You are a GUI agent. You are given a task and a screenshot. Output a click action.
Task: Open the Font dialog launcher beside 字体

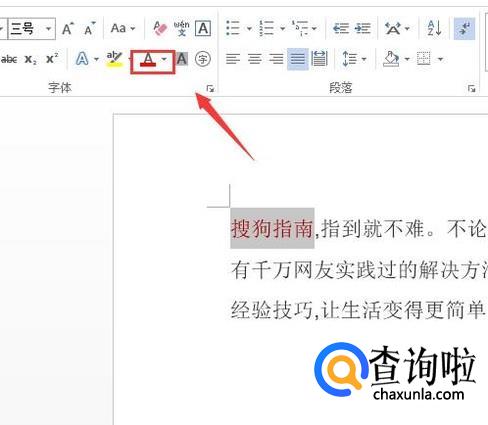(x=210, y=88)
